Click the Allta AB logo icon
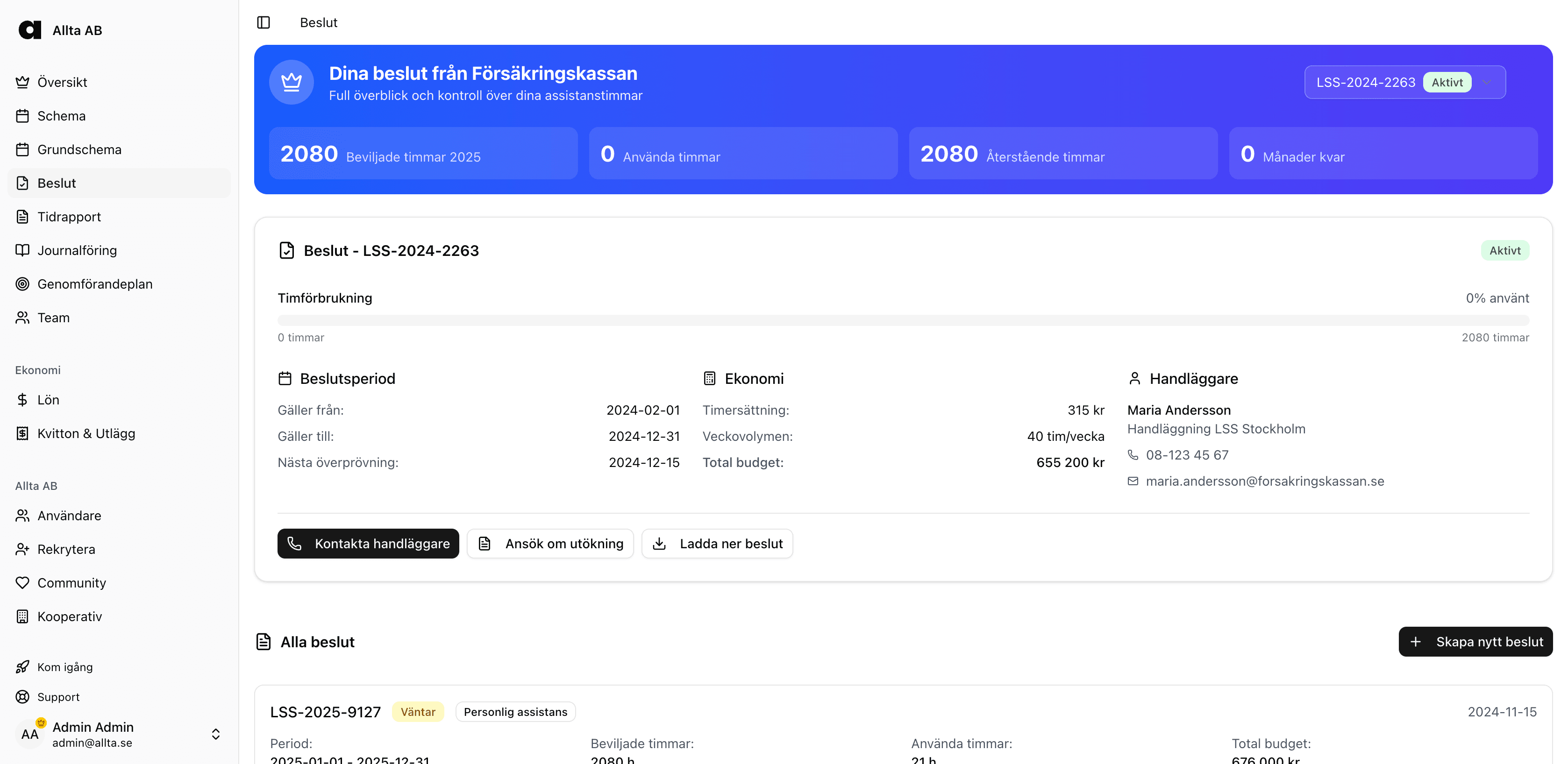 pyautogui.click(x=29, y=30)
